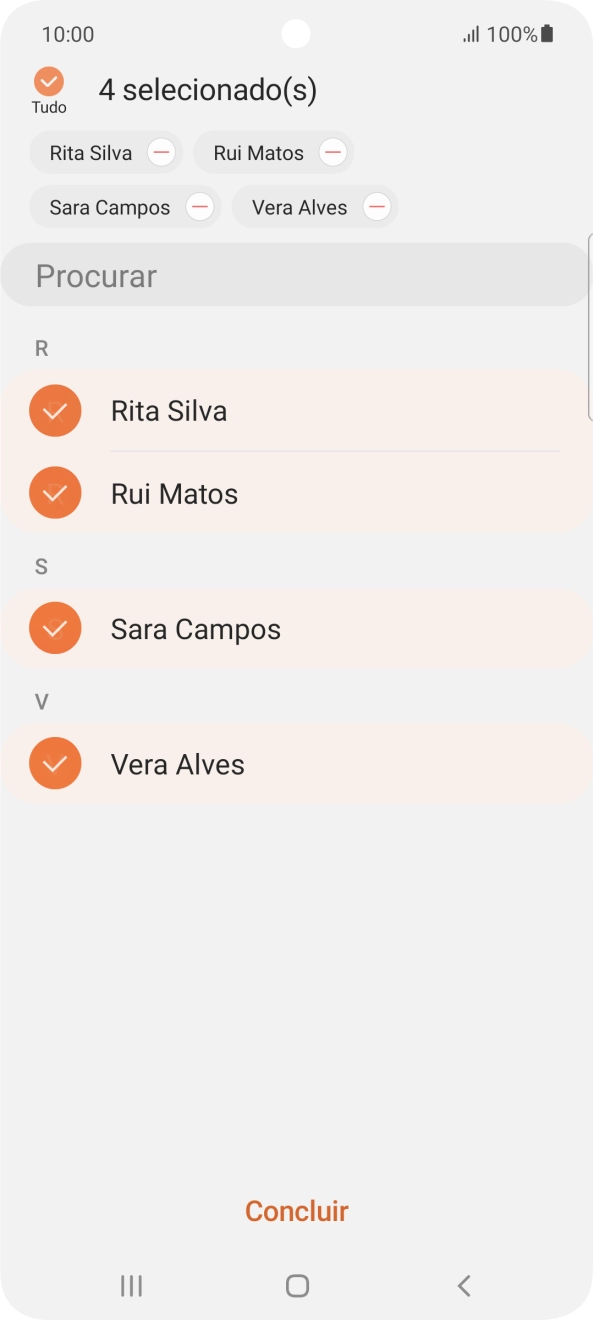594x1320 pixels.
Task: Toggle Vera Alves' selection off
Action: pos(55,763)
